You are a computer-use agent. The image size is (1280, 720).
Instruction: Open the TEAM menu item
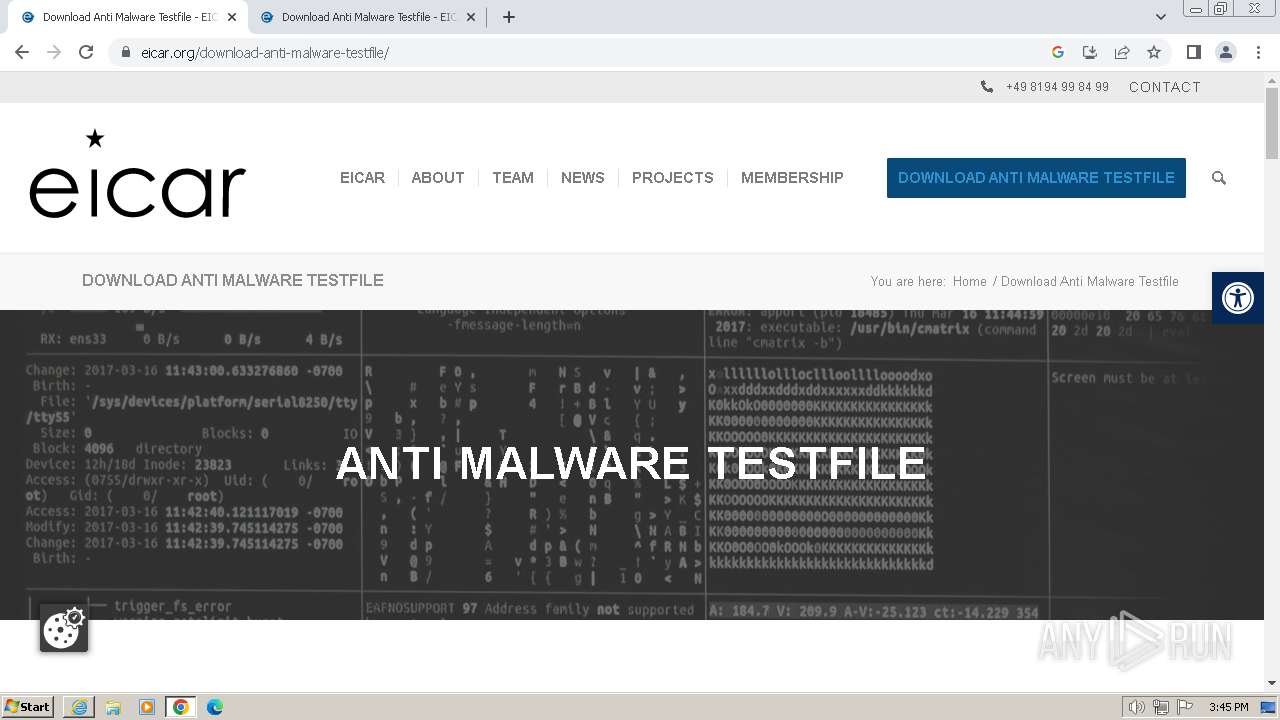point(513,178)
